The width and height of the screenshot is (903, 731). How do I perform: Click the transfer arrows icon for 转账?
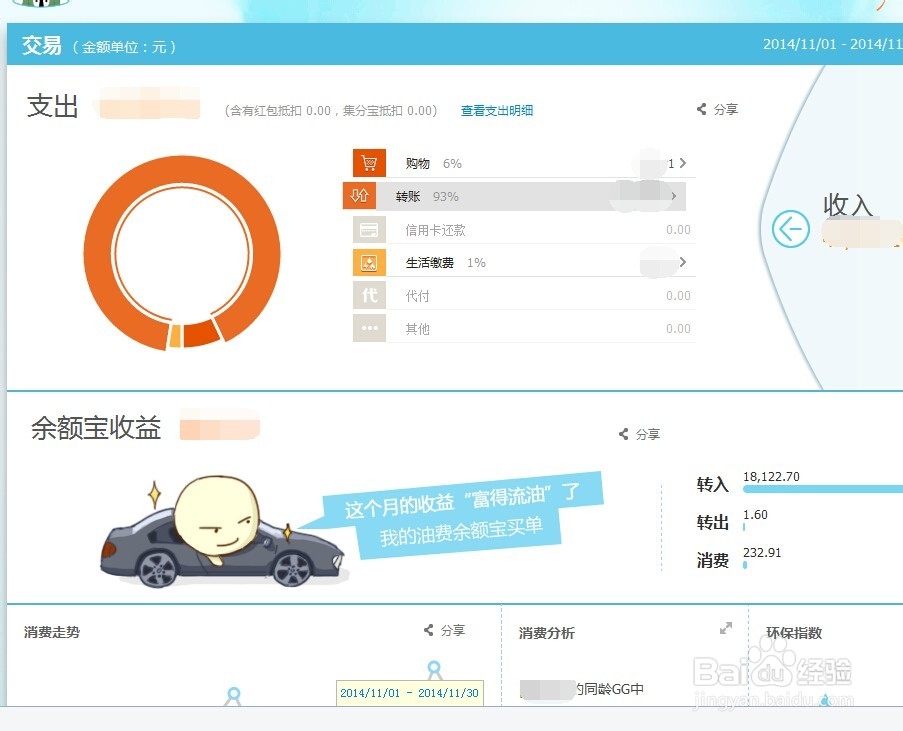[359, 196]
